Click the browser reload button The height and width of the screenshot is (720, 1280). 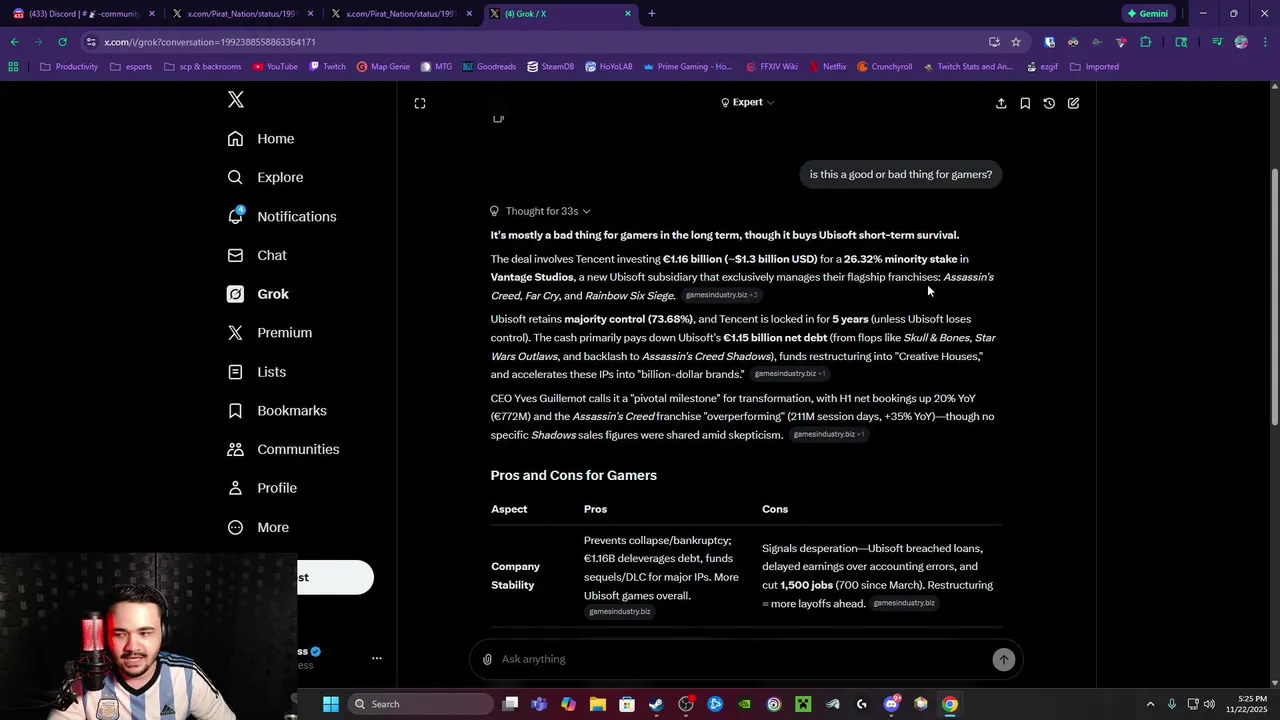62,42
